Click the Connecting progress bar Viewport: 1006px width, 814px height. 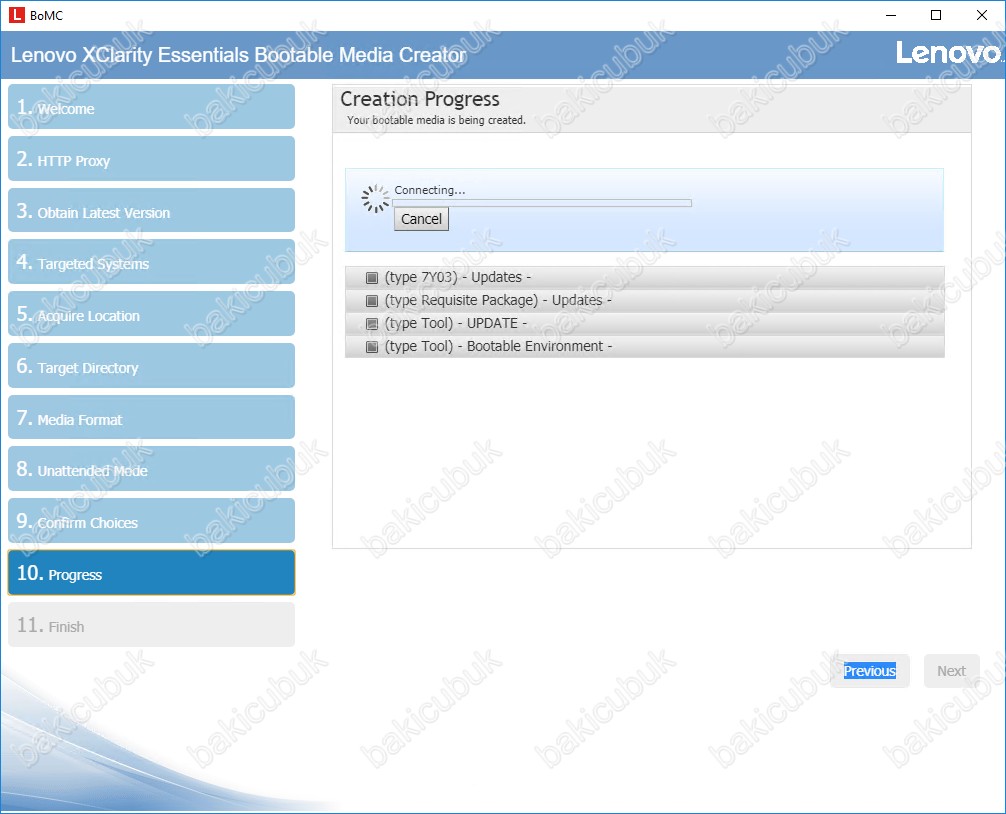click(x=542, y=203)
